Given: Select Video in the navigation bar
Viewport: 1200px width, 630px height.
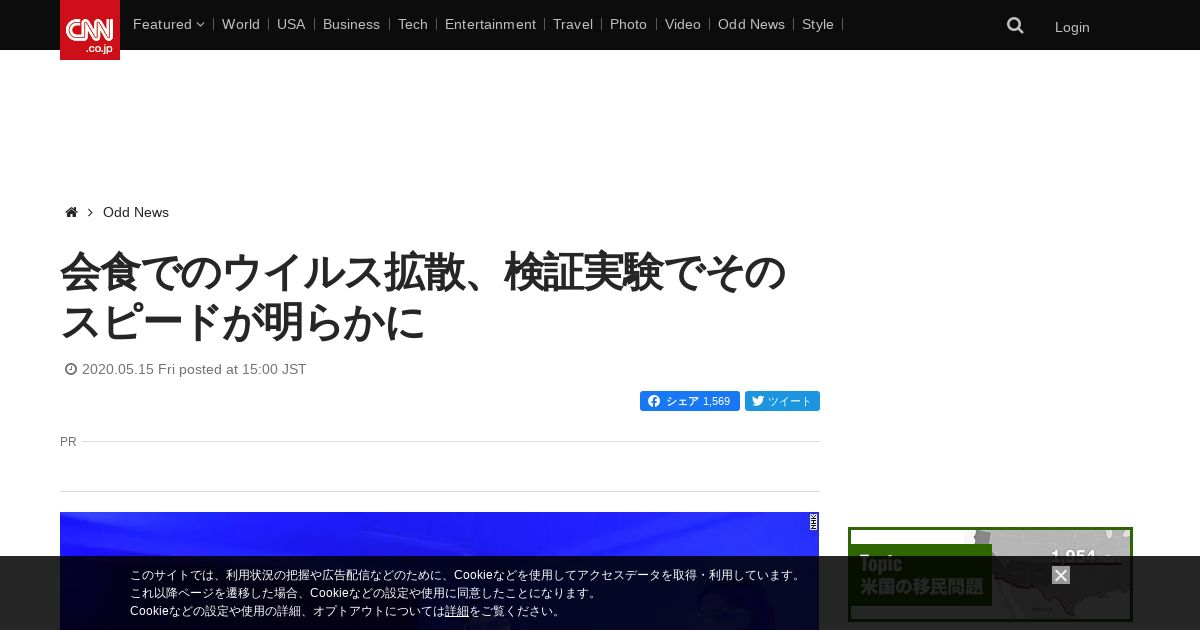Looking at the screenshot, I should click(x=683, y=24).
